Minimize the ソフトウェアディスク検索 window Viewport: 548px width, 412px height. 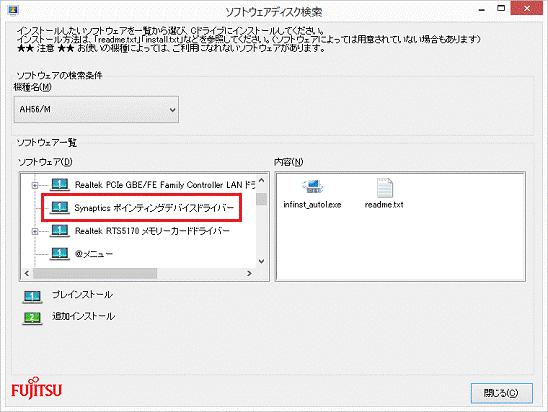pyautogui.click(x=482, y=9)
